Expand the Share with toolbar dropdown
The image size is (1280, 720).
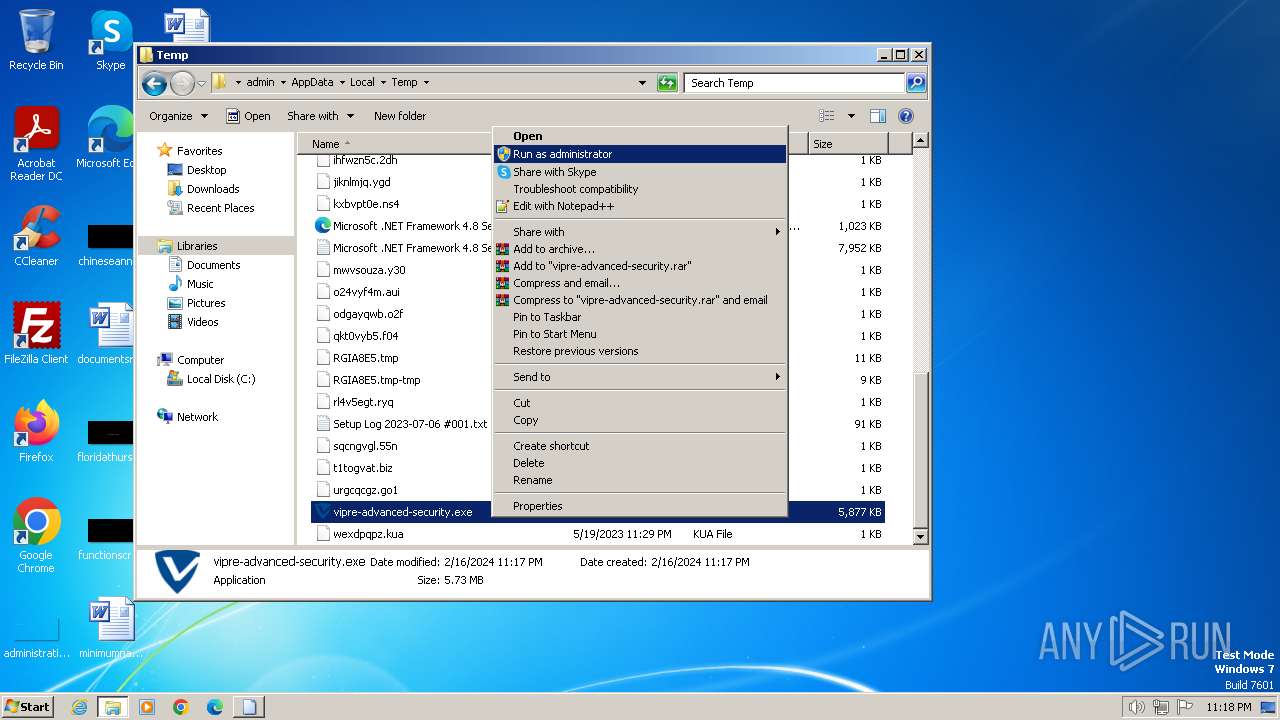click(319, 116)
